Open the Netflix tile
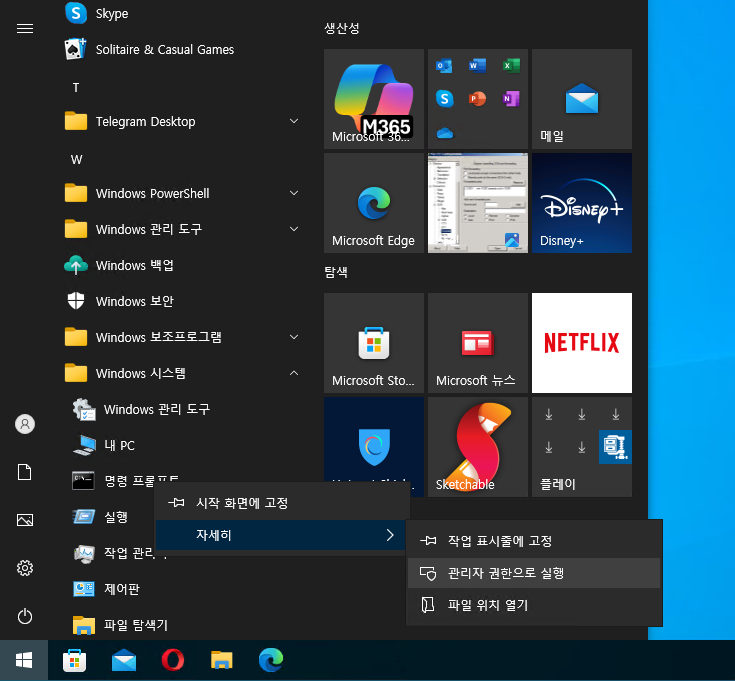This screenshot has width=735, height=681. click(x=581, y=343)
